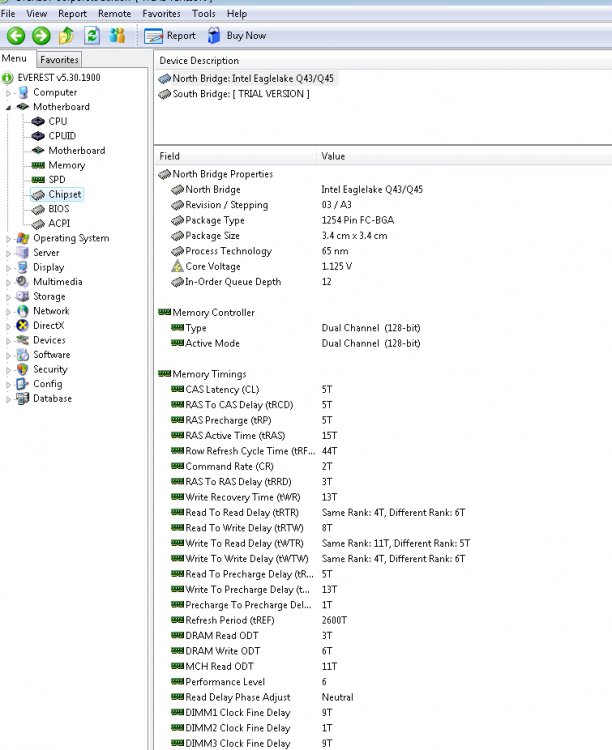Expand the Network tree node
The height and width of the screenshot is (750, 612).
(x=8, y=312)
